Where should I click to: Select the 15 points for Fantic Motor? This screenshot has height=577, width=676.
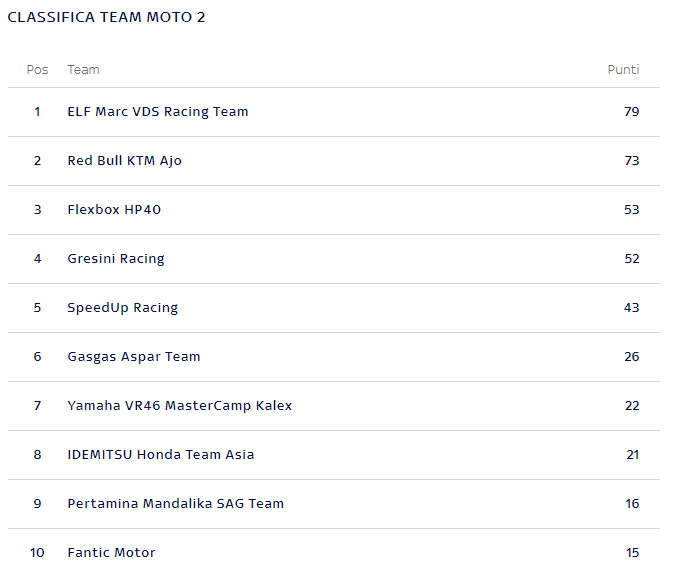[x=632, y=553]
